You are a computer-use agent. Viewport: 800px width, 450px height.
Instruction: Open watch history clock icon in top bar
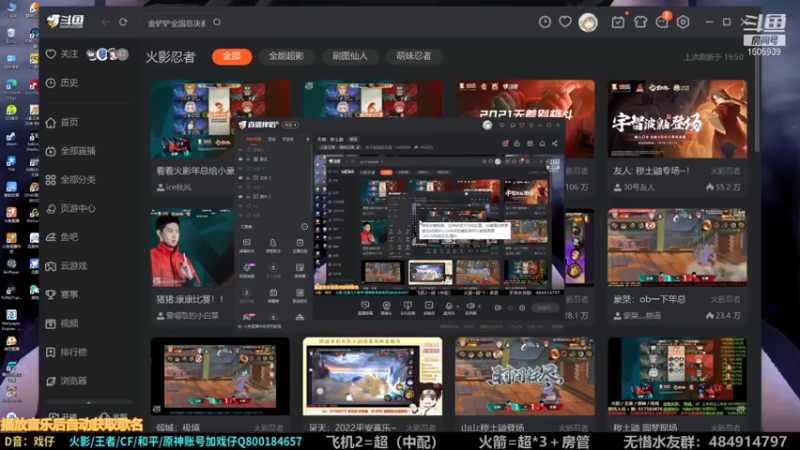tap(545, 22)
